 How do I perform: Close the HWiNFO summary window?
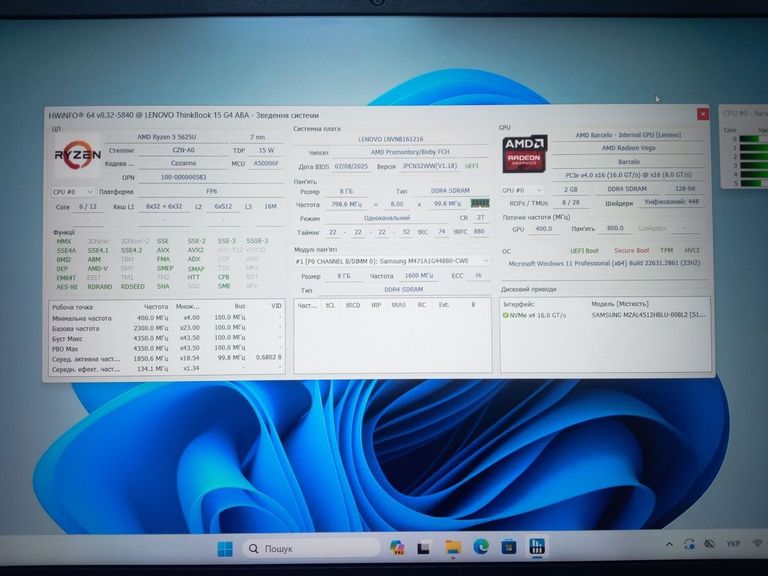703,114
